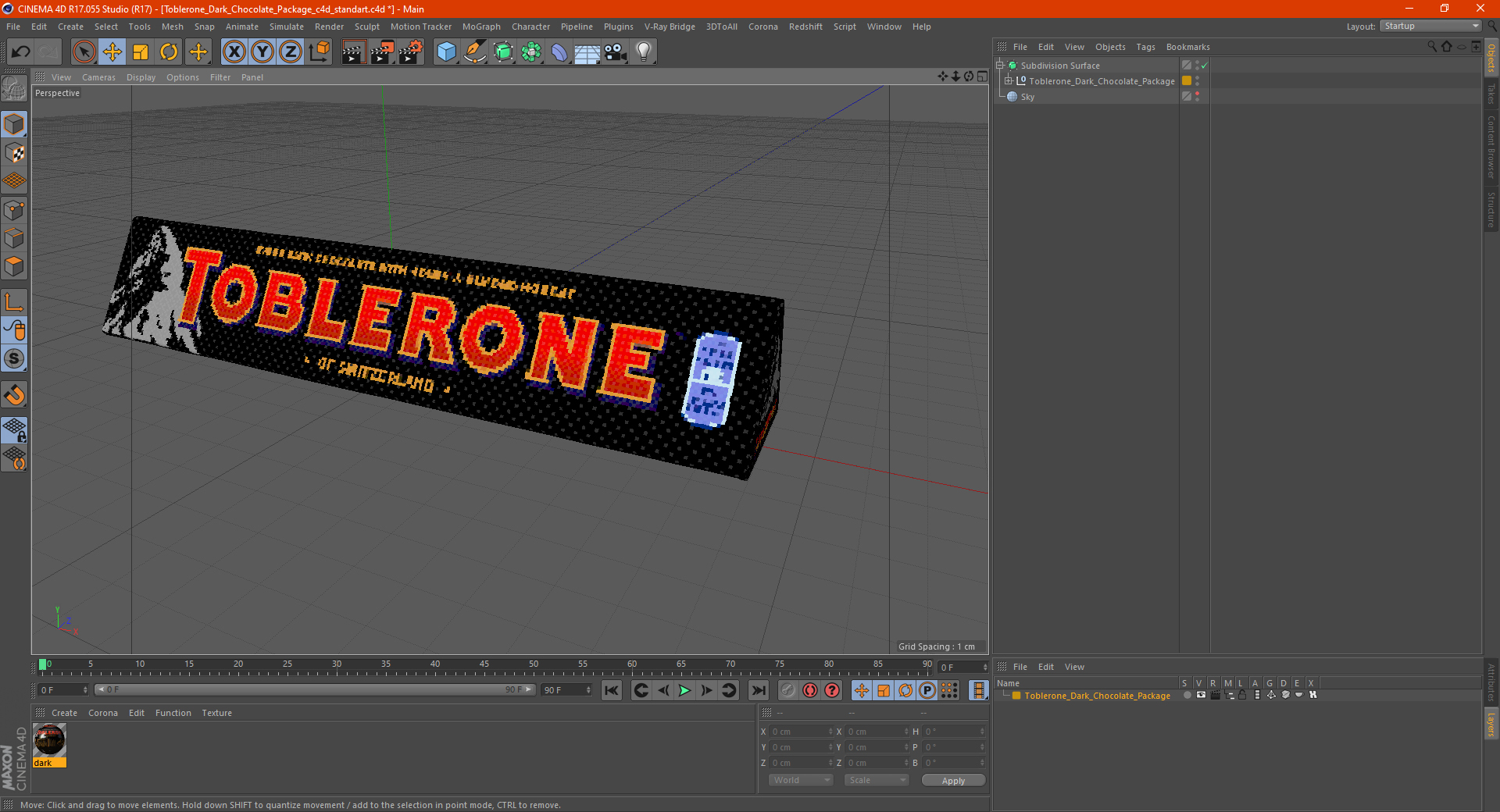This screenshot has height=812, width=1500.
Task: Open the Scale dropdown in coordinates
Action: click(x=876, y=780)
